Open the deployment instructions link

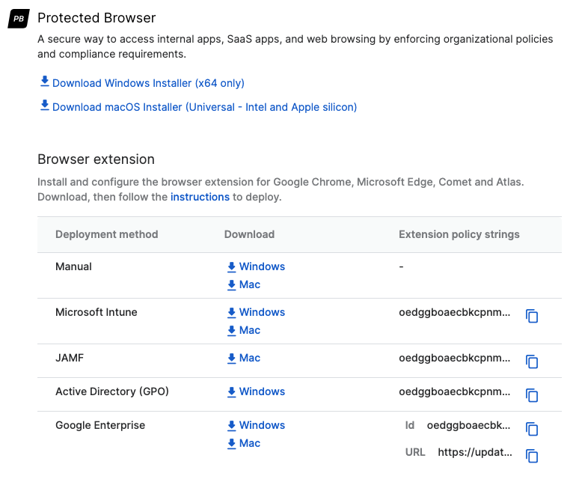click(x=200, y=197)
